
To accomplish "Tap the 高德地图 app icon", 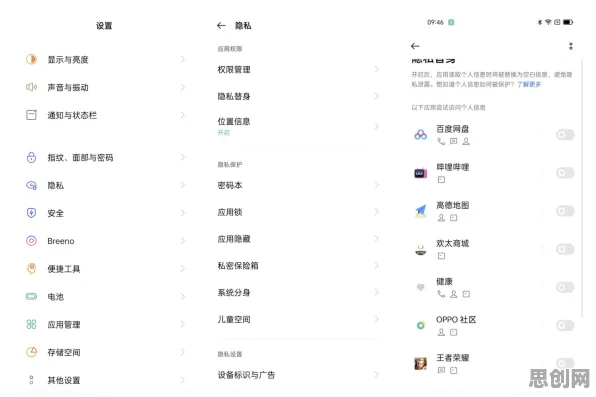I will (x=420, y=211).
